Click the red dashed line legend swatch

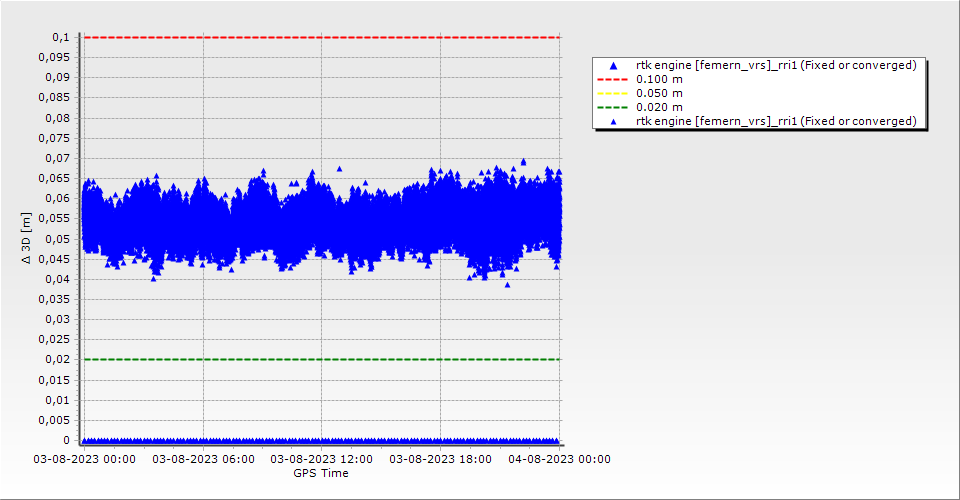click(x=614, y=79)
